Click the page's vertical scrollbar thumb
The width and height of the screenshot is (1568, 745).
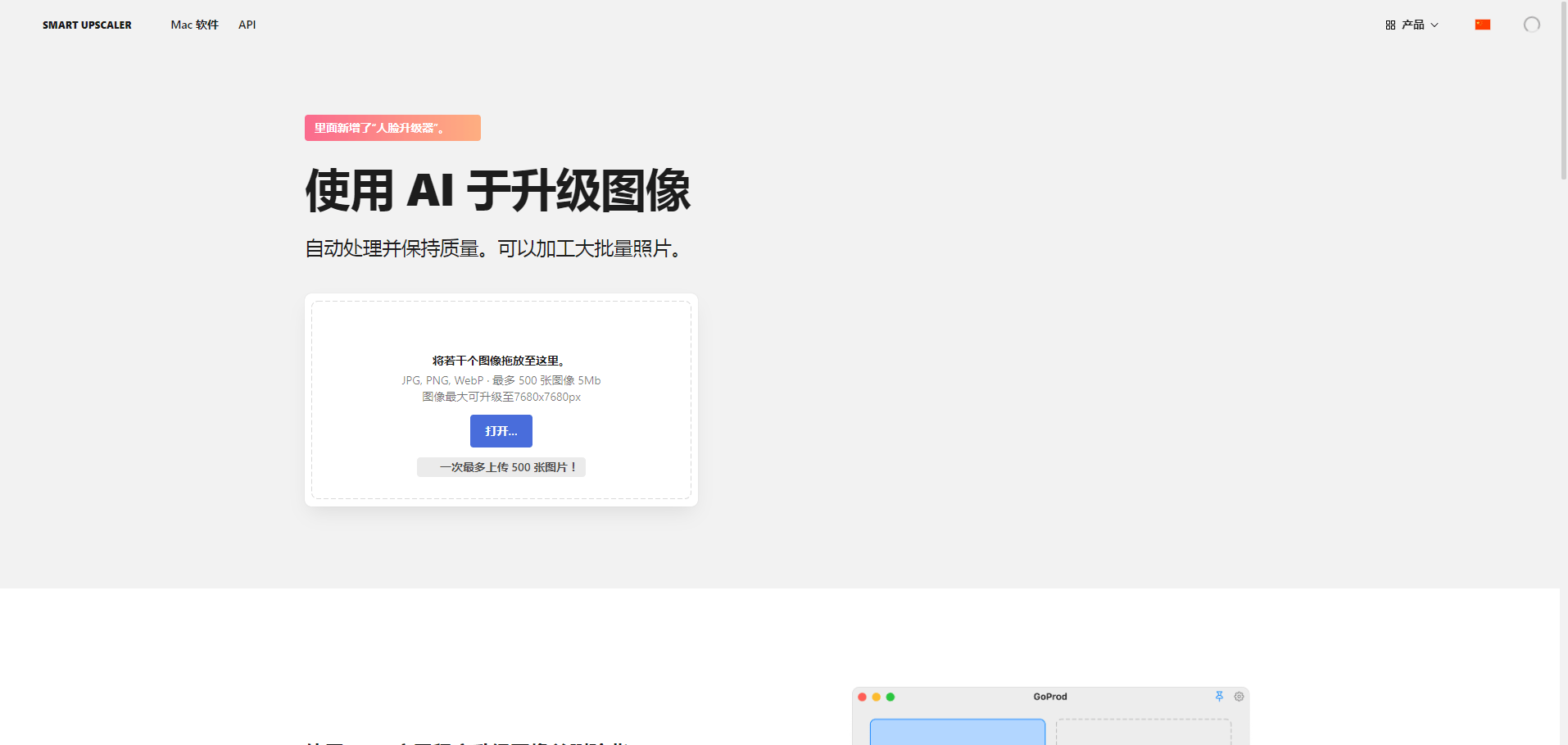point(1563,90)
